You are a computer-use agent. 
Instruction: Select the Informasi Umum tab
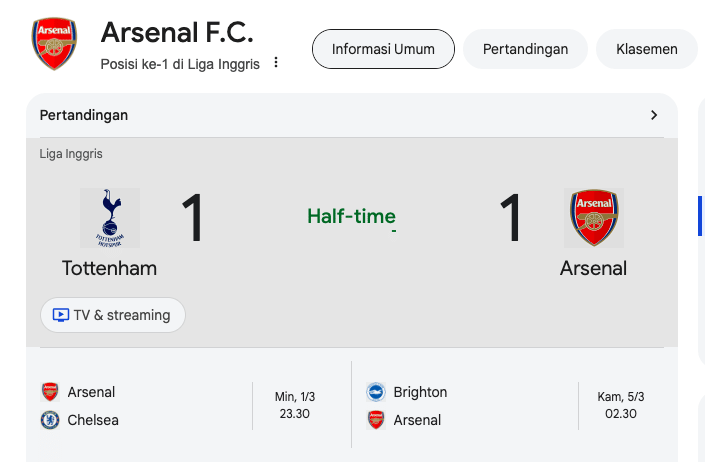point(383,49)
